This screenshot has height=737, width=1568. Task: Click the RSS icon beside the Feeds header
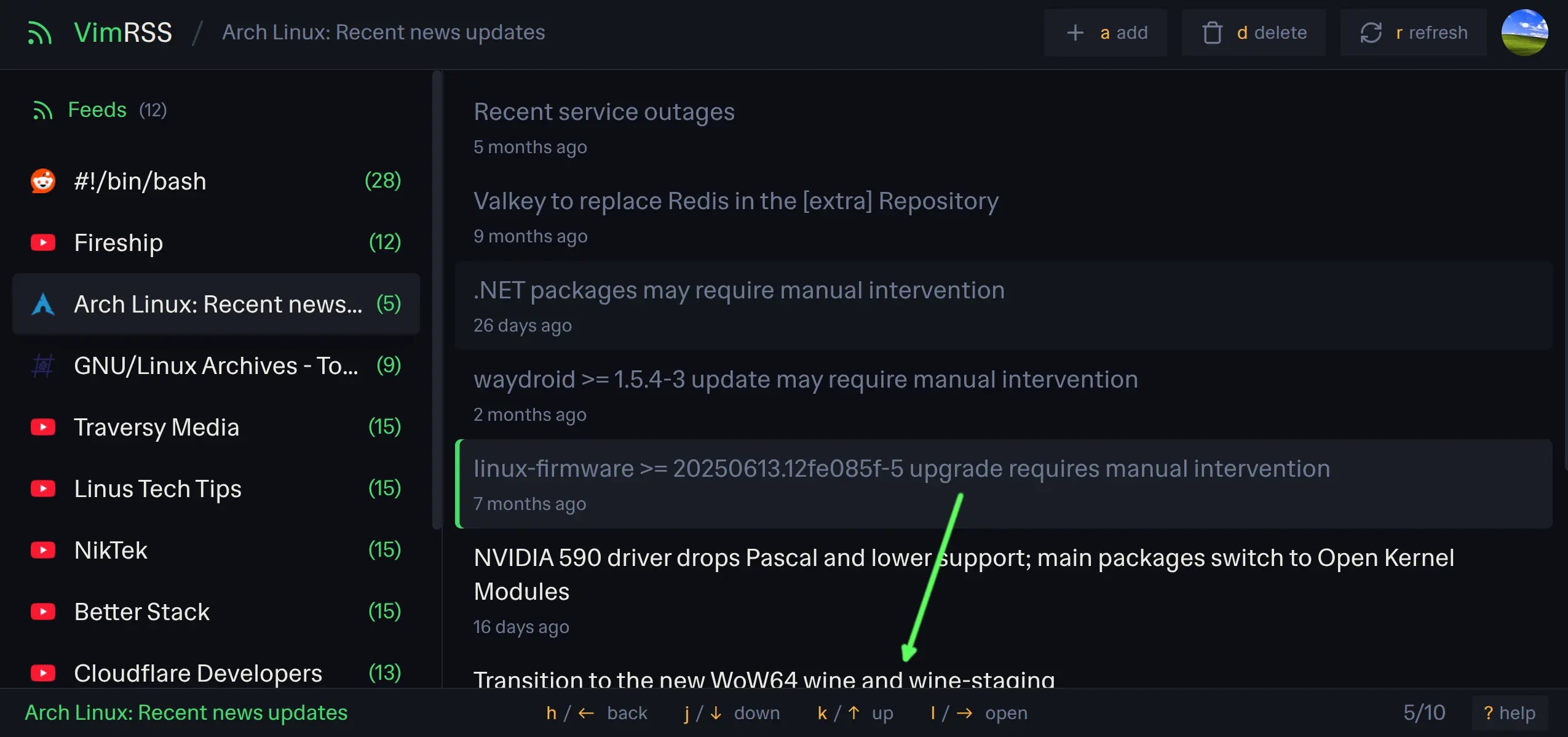42,110
